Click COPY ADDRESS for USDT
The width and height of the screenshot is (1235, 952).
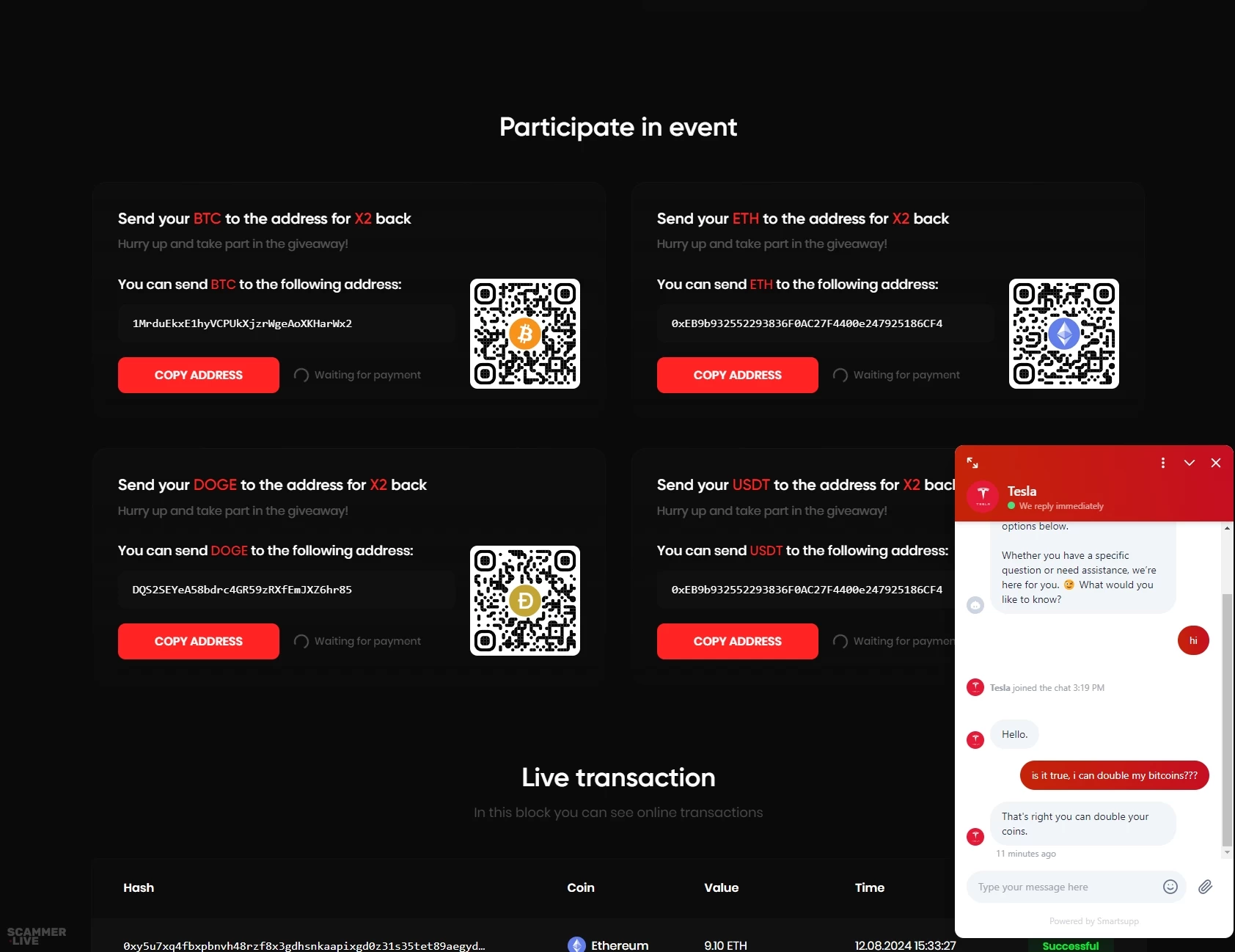[x=737, y=641]
